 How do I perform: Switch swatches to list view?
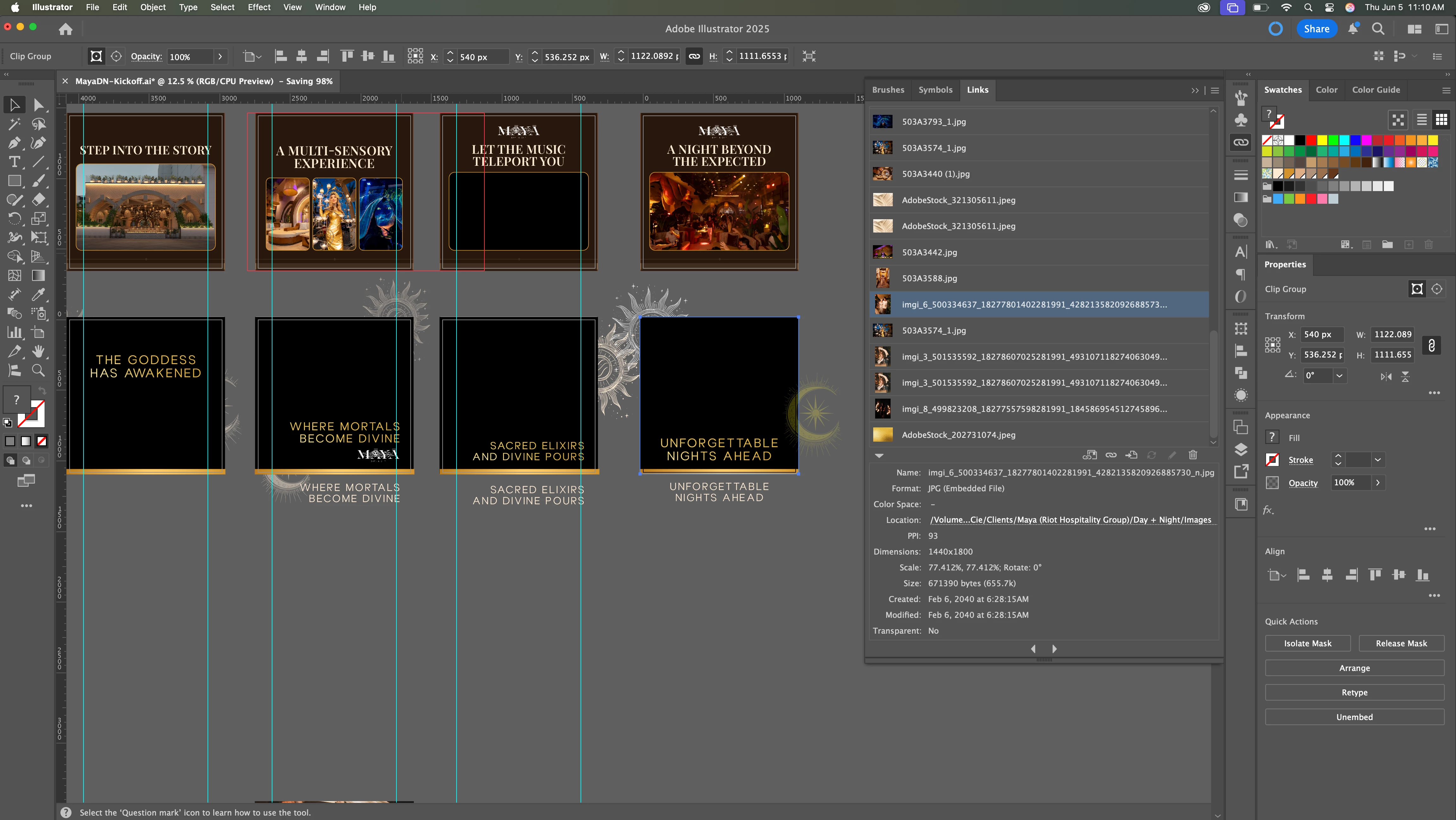coord(1422,120)
